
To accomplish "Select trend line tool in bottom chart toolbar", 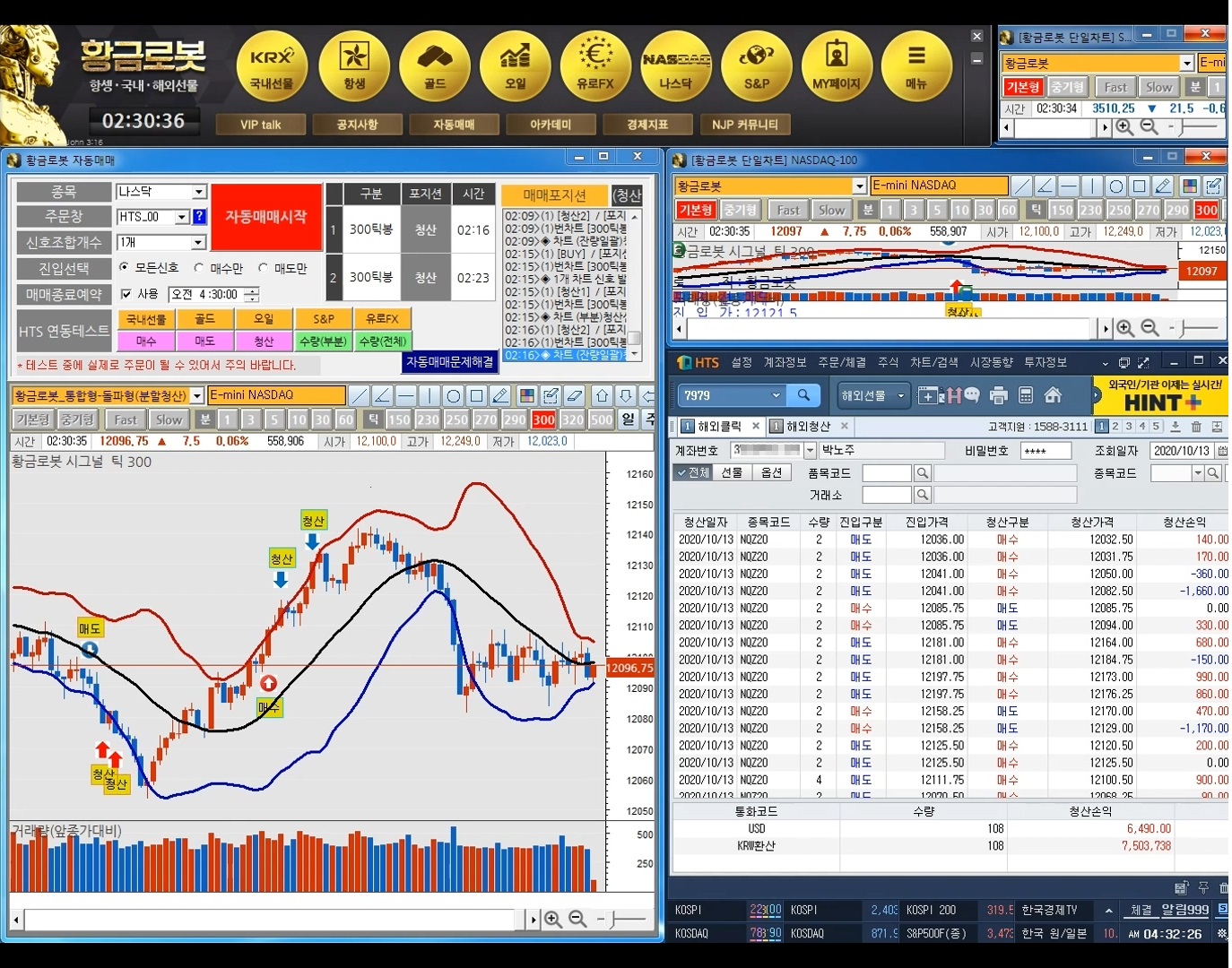I will point(359,396).
